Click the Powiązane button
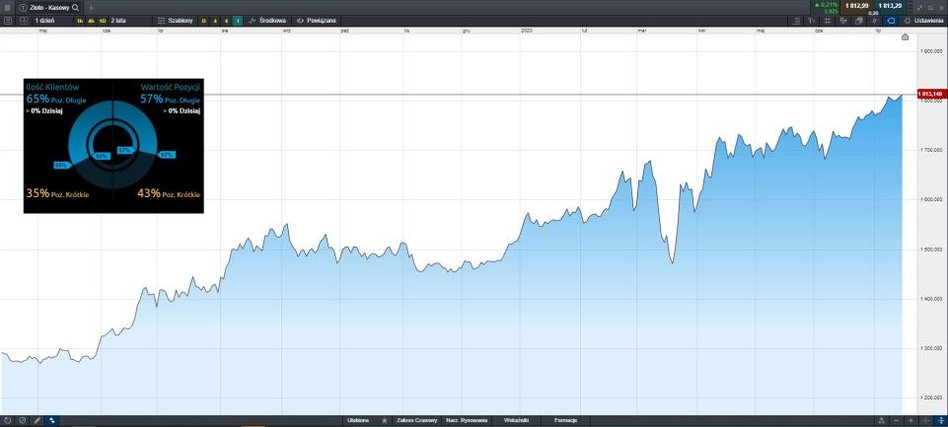The image size is (948, 427). (317, 19)
